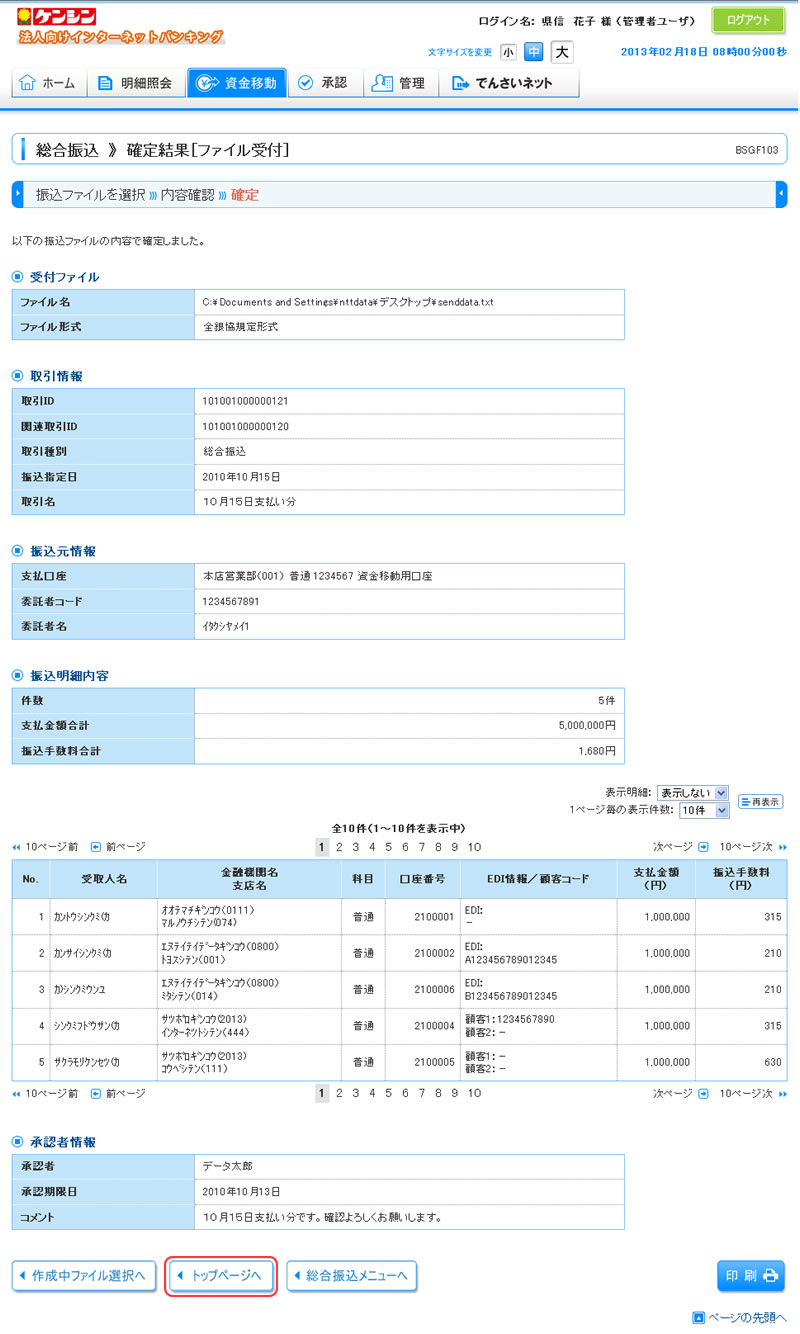Set font size to 大
The width and height of the screenshot is (800, 1334).
[562, 52]
